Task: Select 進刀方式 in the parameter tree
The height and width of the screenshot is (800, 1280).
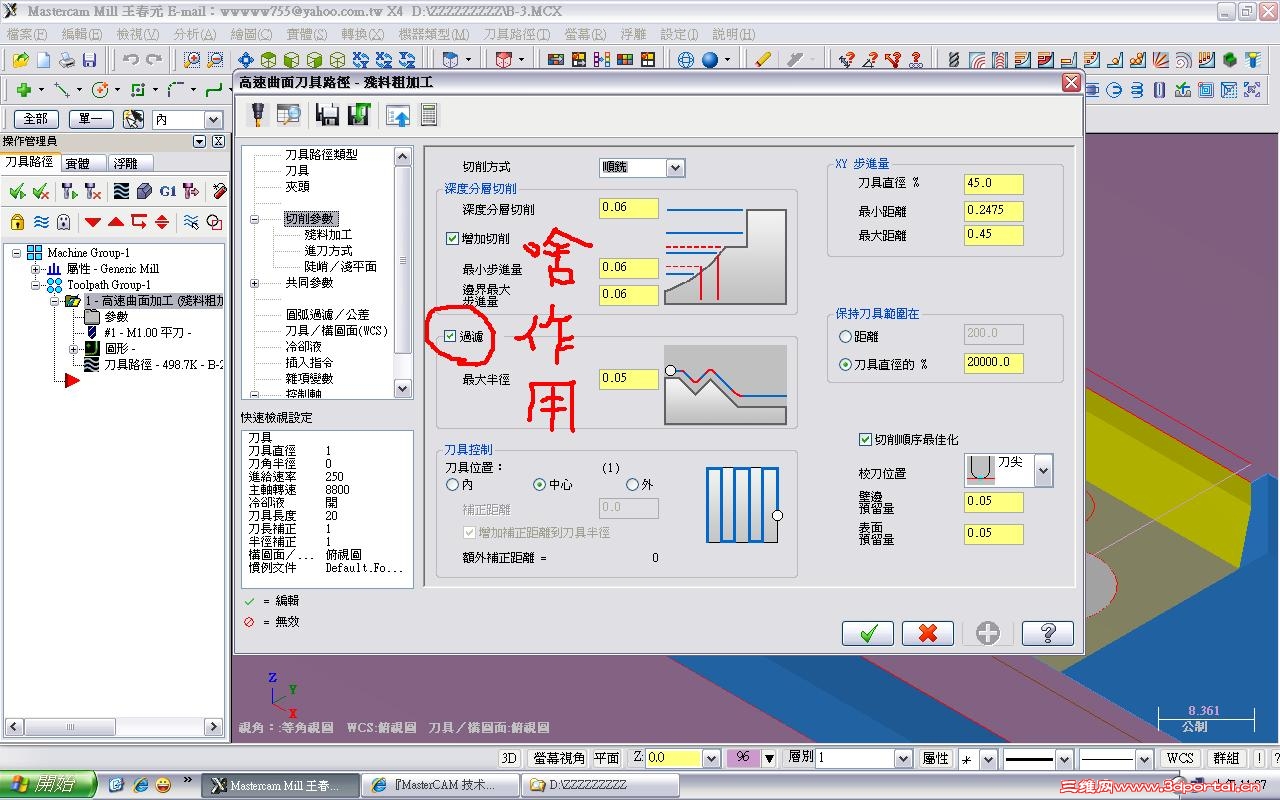Action: point(329,251)
